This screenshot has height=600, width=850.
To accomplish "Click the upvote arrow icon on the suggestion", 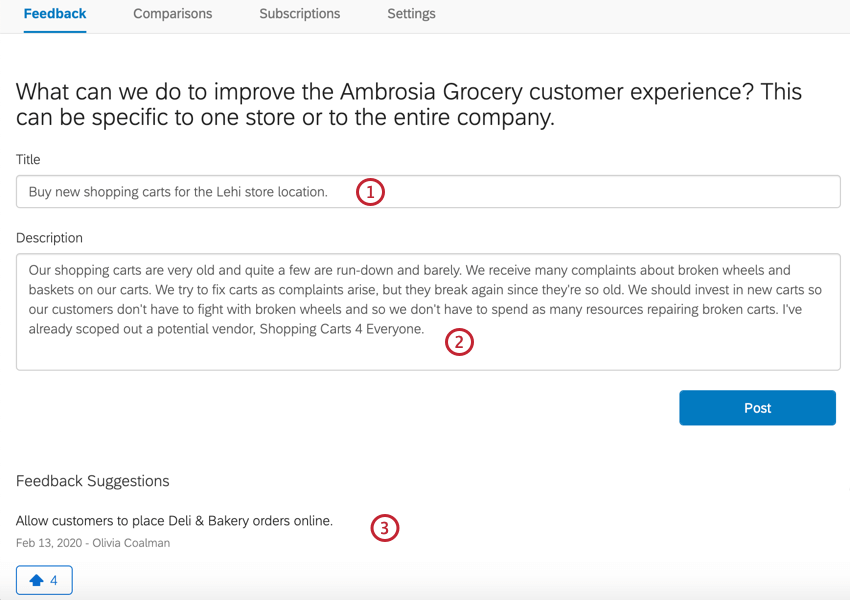I will coord(38,579).
